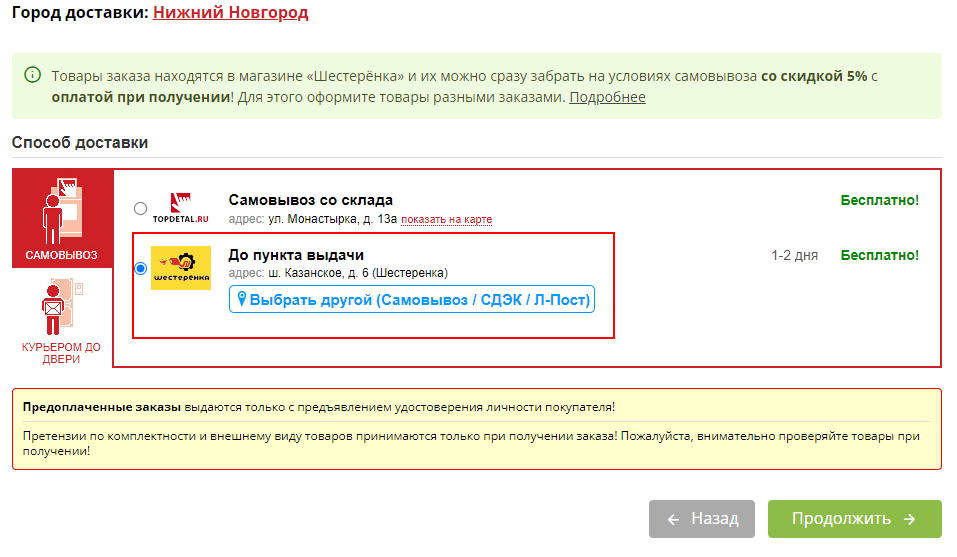Click the TOPDETAL.RU logo
Image resolution: width=957 pixels, height=557 pixels.
(x=181, y=208)
